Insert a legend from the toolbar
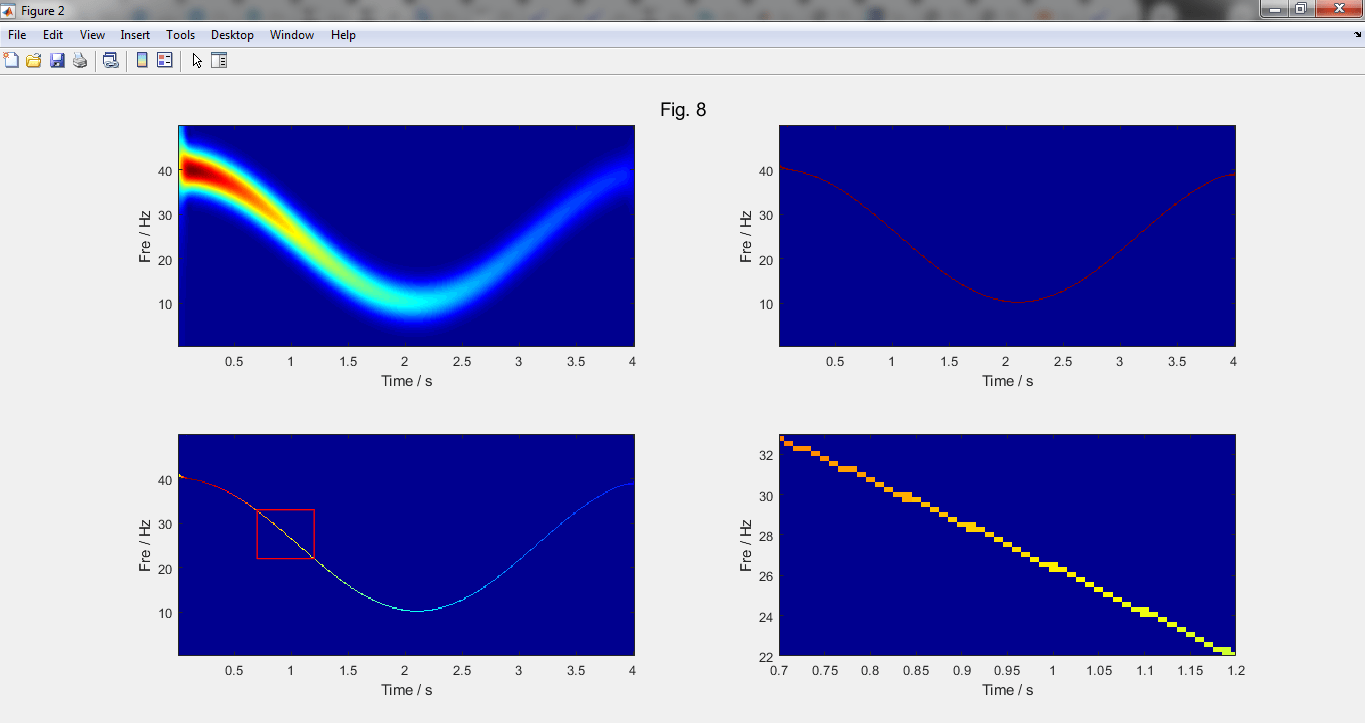Image resolution: width=1365 pixels, height=723 pixels. click(165, 61)
